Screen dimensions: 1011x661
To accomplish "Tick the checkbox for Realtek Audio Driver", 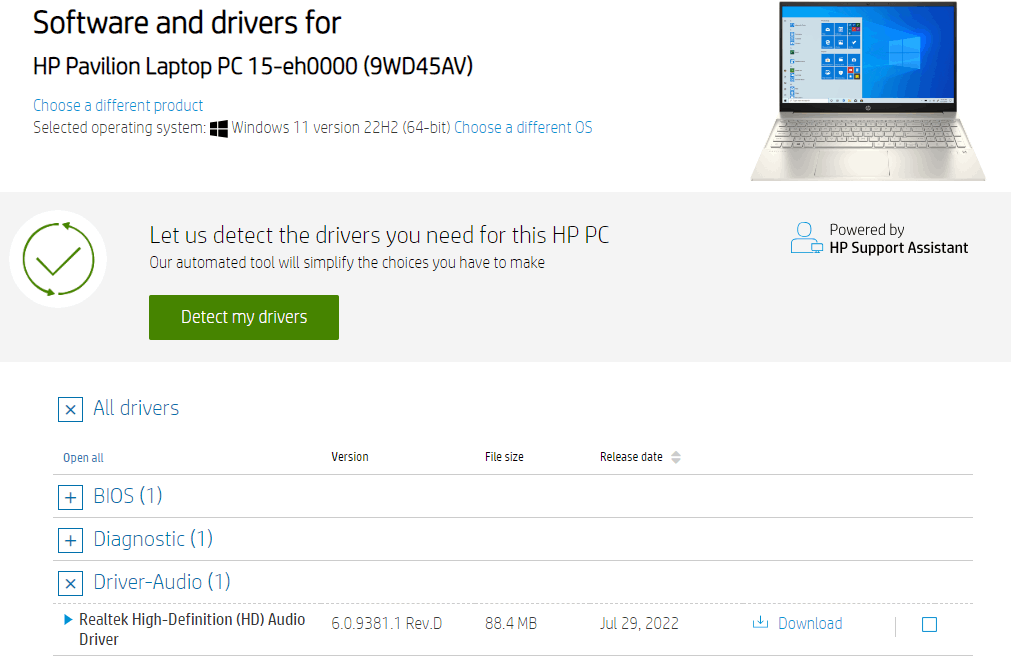I will (x=929, y=624).
